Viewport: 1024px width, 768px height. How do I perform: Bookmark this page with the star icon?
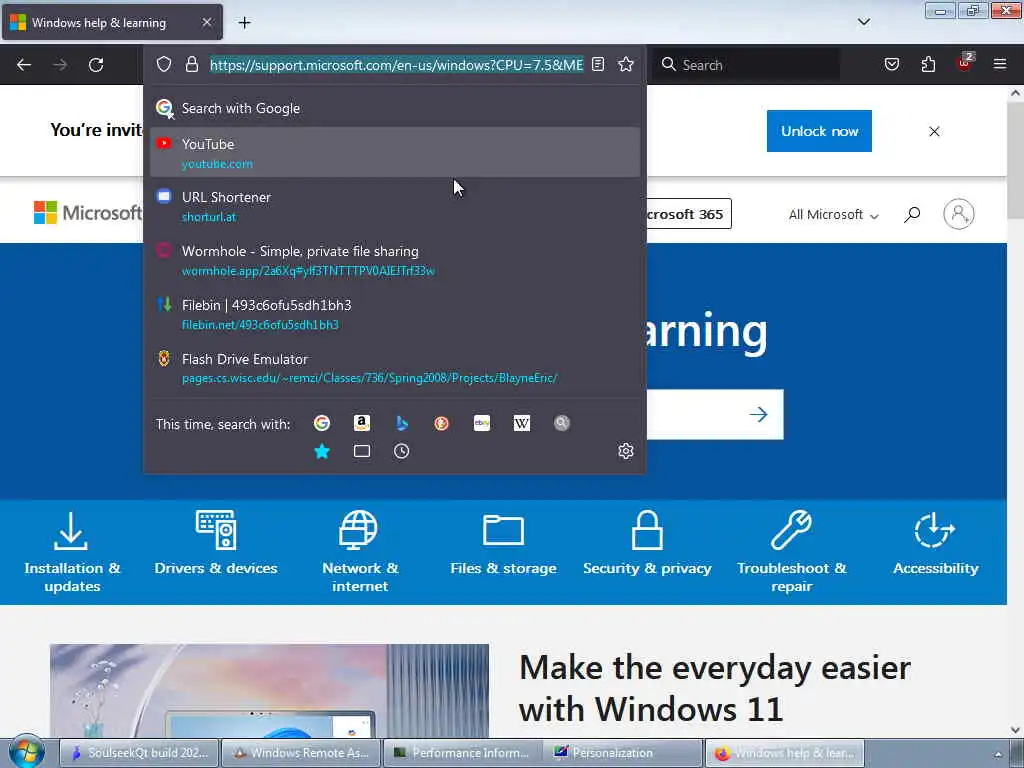626,64
